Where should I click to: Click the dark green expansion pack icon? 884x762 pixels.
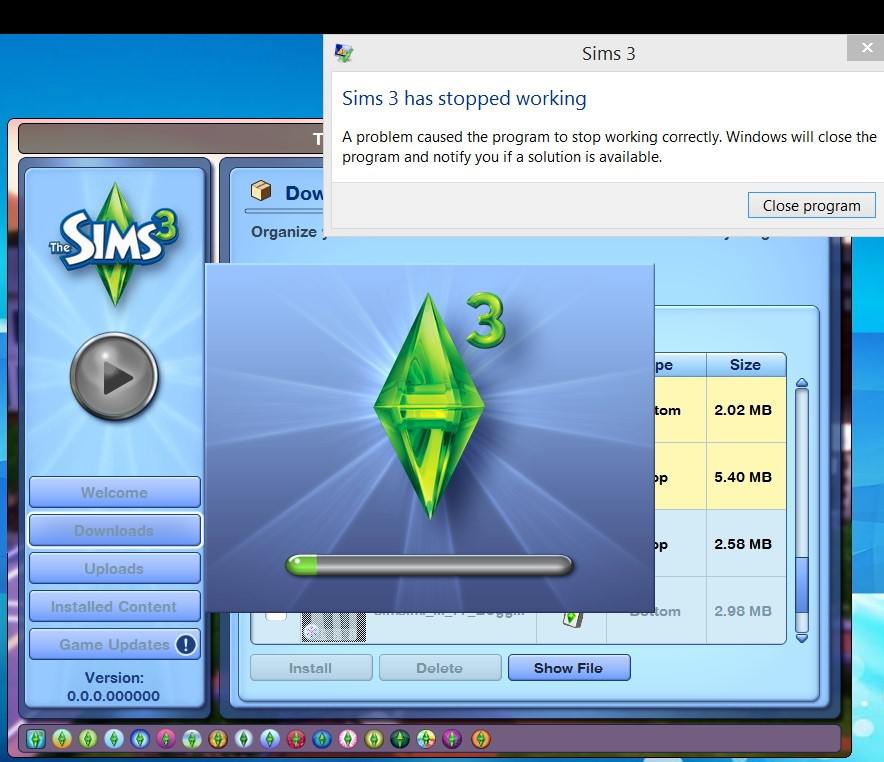[400, 738]
